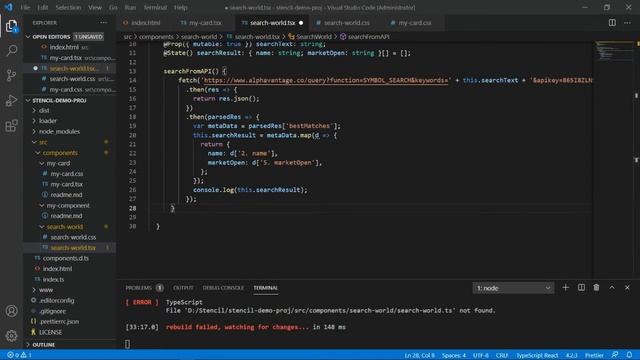640x360 pixels.
Task: Click Ln 28, Col 8 cursor position
Action: coord(420,355)
